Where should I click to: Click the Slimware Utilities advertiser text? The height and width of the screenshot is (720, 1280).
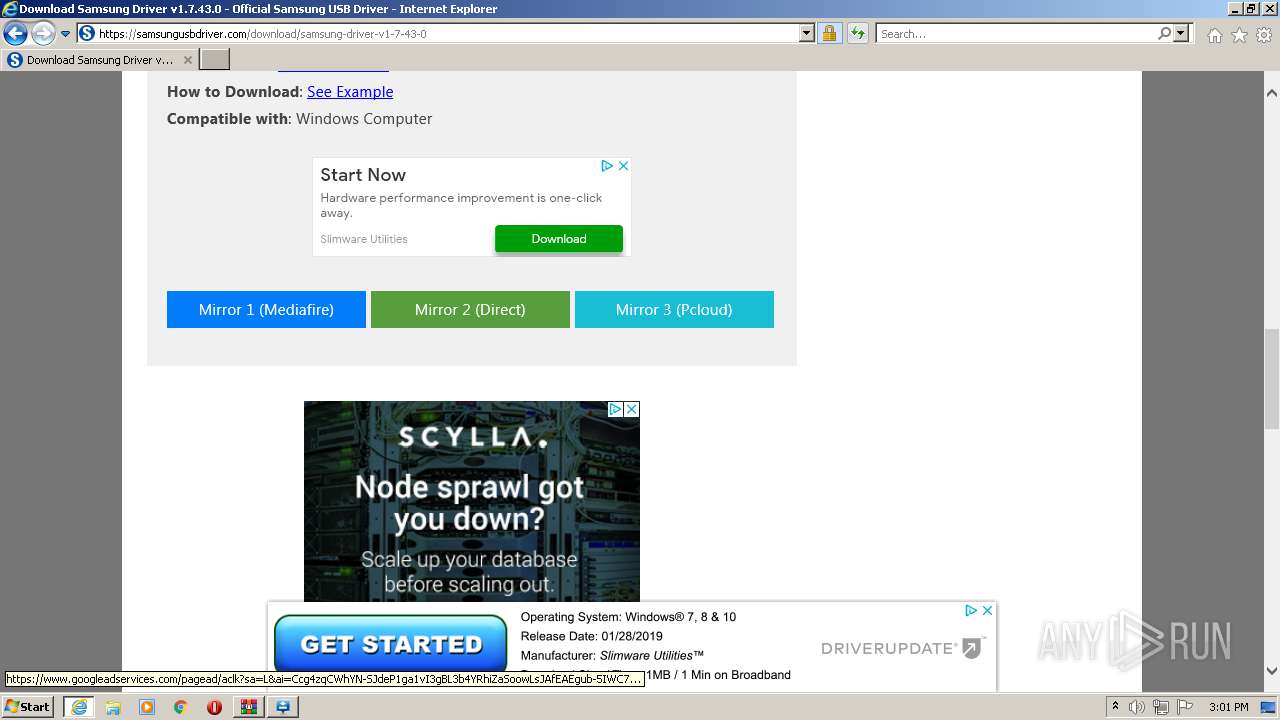click(364, 239)
